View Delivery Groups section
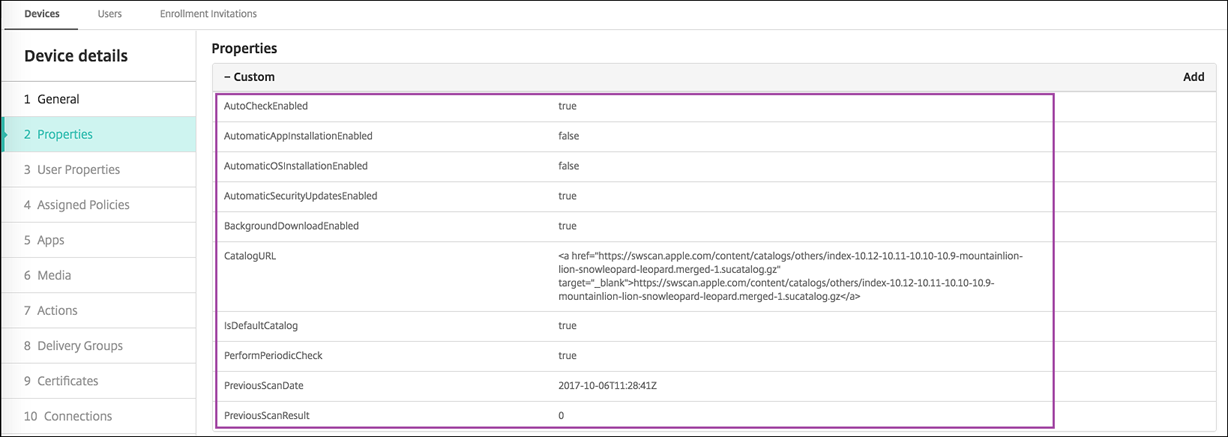 click(80, 346)
